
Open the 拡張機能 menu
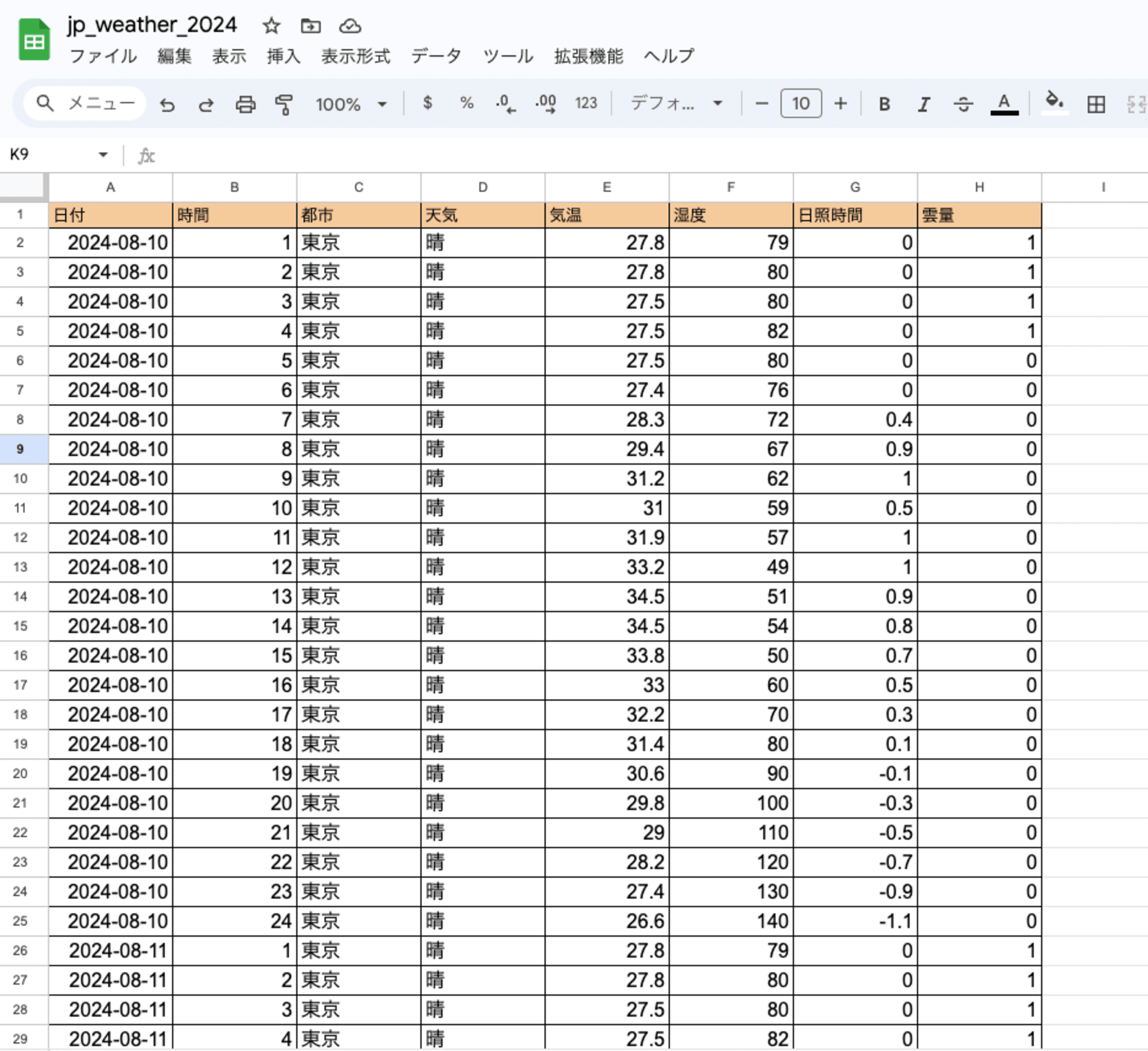[588, 56]
